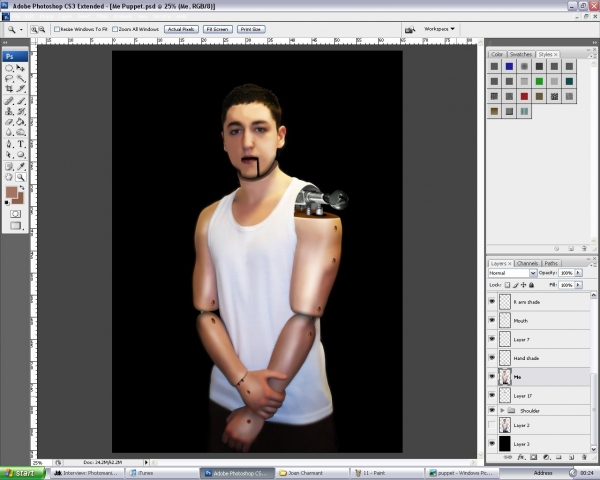This screenshot has height=480, width=600.
Task: Click the Actual Pixels button
Action: tap(181, 29)
